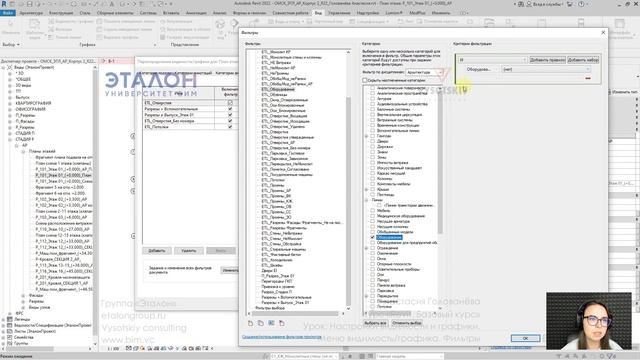This screenshot has height=360, width=640.
Task: Select ОФИСОГРАФИЯ in the project browser
Action: tap(31, 109)
